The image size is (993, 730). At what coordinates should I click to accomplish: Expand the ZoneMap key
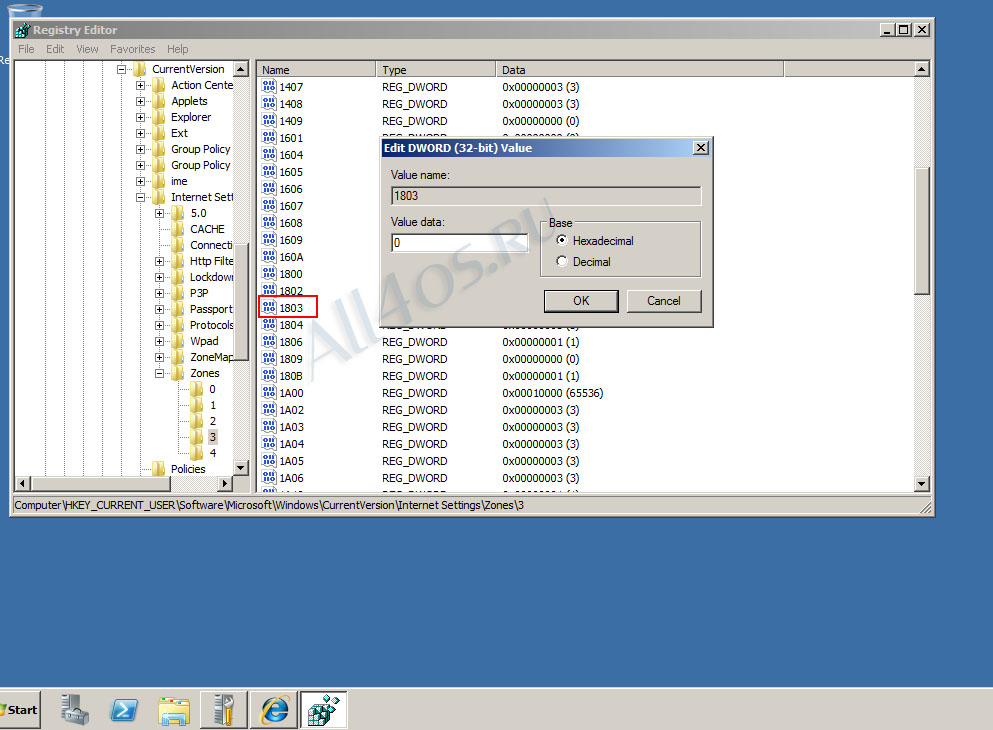click(x=159, y=357)
